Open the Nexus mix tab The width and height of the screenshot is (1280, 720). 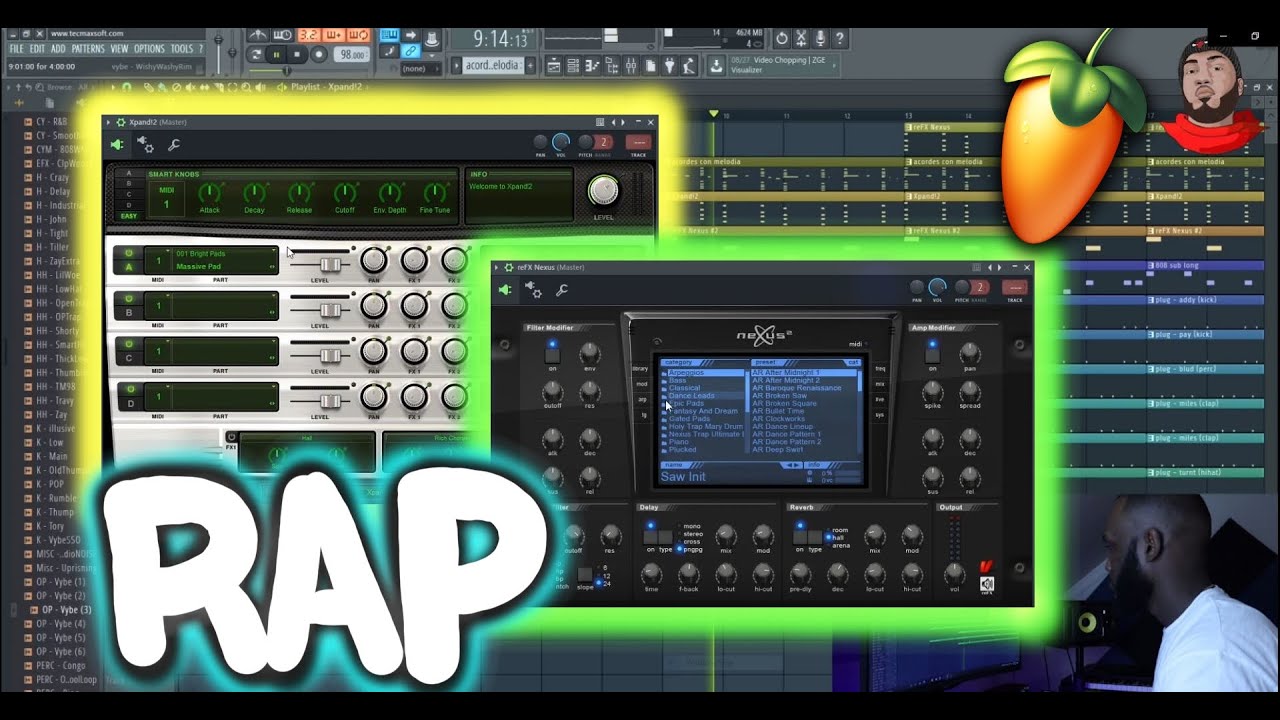coord(880,384)
